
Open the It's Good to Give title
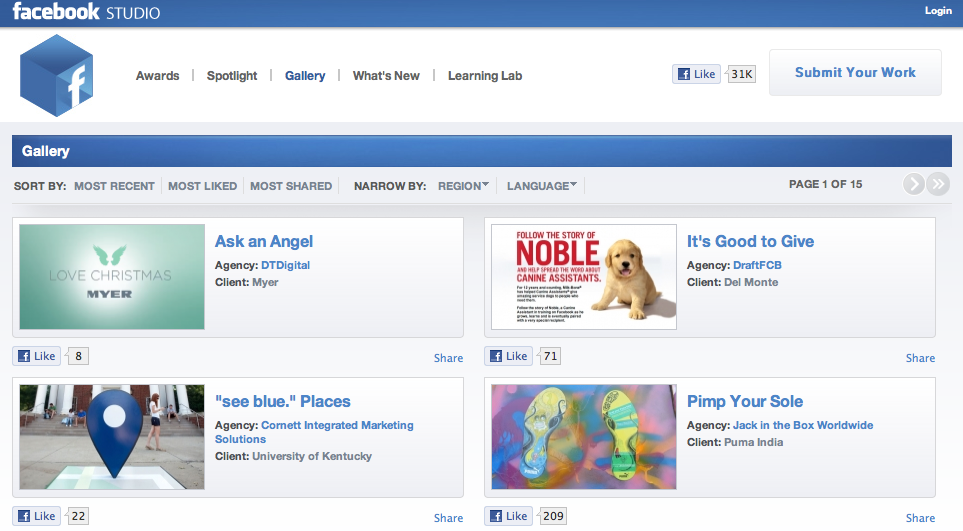pos(750,241)
